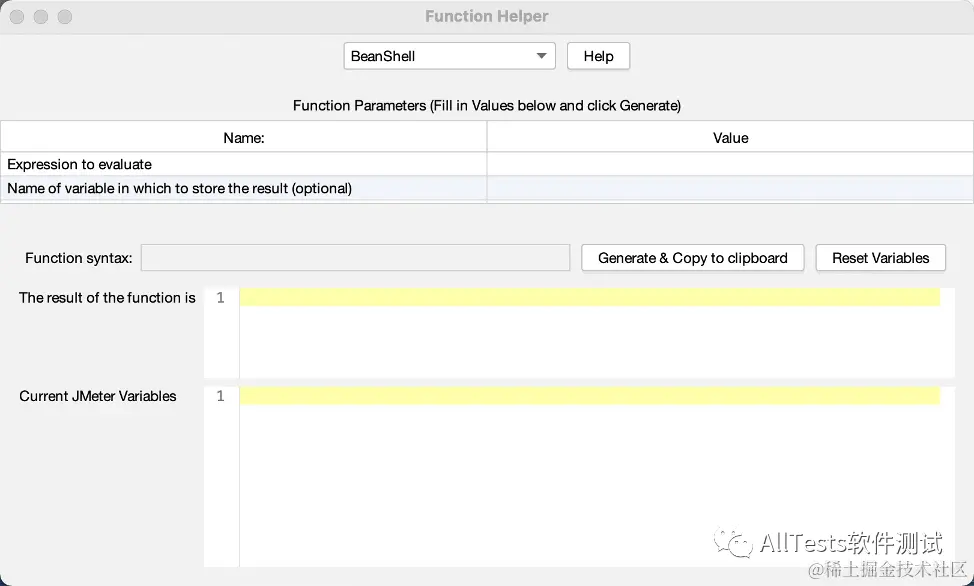Click line number 1 in variables gutter
Screen dimensions: 974x586
click(221, 396)
